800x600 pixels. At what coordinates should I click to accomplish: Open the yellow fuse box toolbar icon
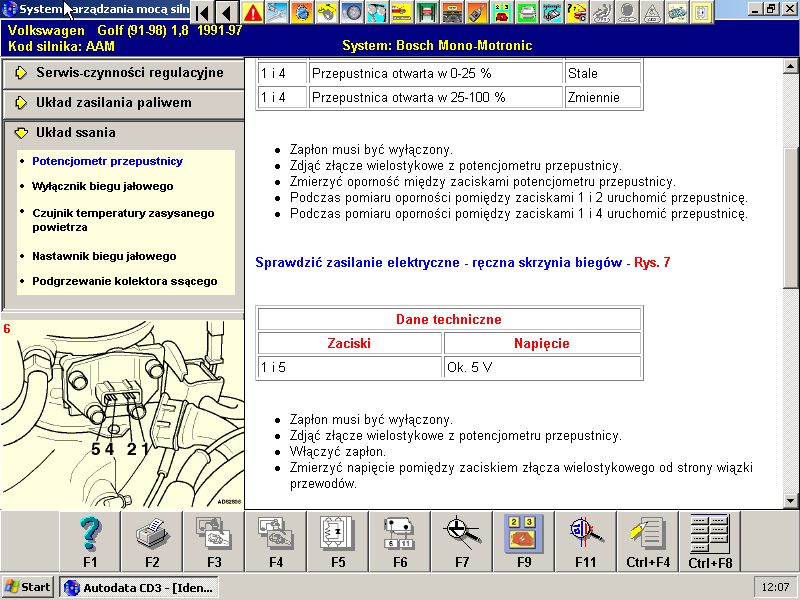[x=702, y=12]
